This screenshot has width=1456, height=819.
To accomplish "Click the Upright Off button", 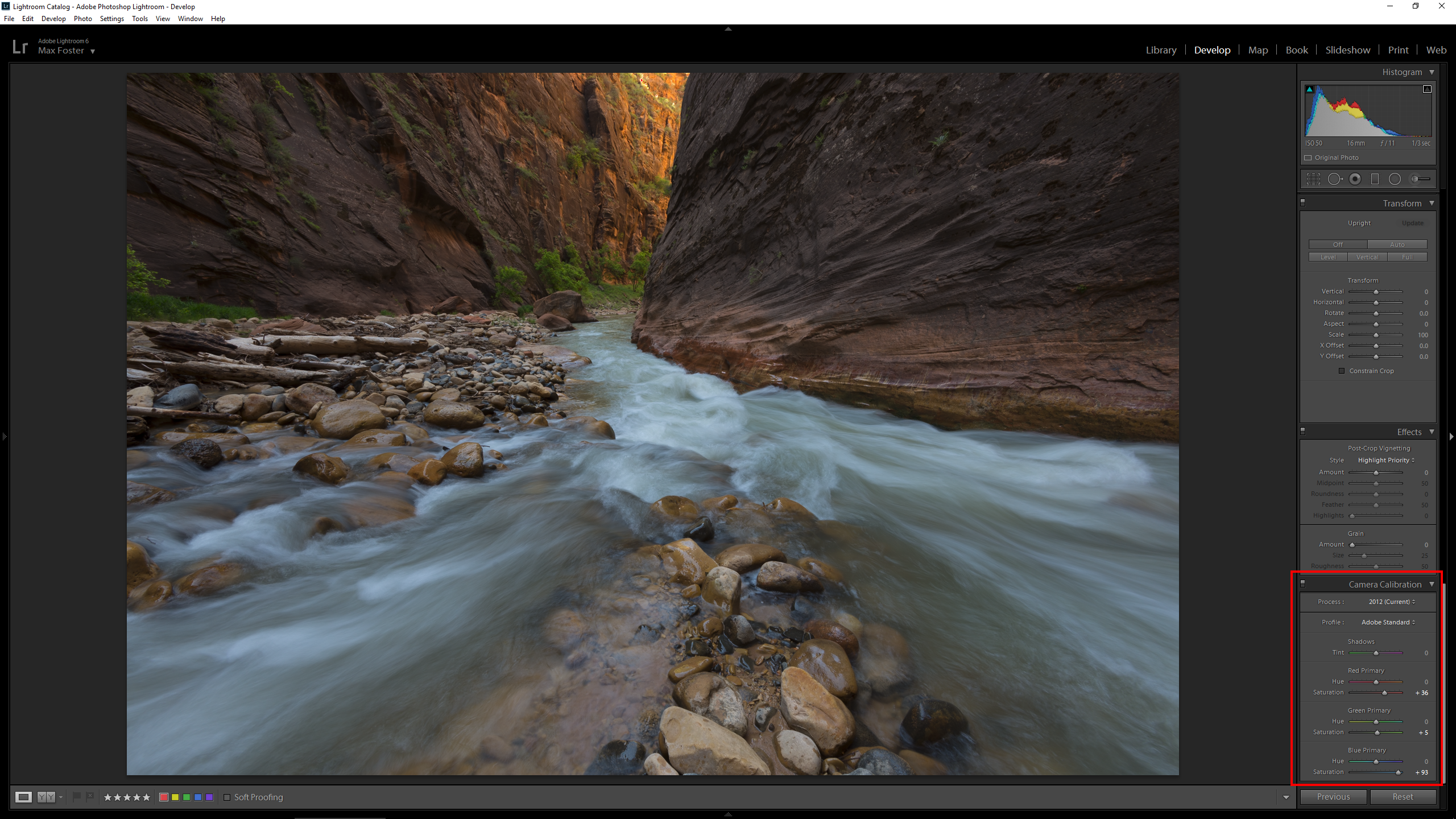I will click(1338, 245).
